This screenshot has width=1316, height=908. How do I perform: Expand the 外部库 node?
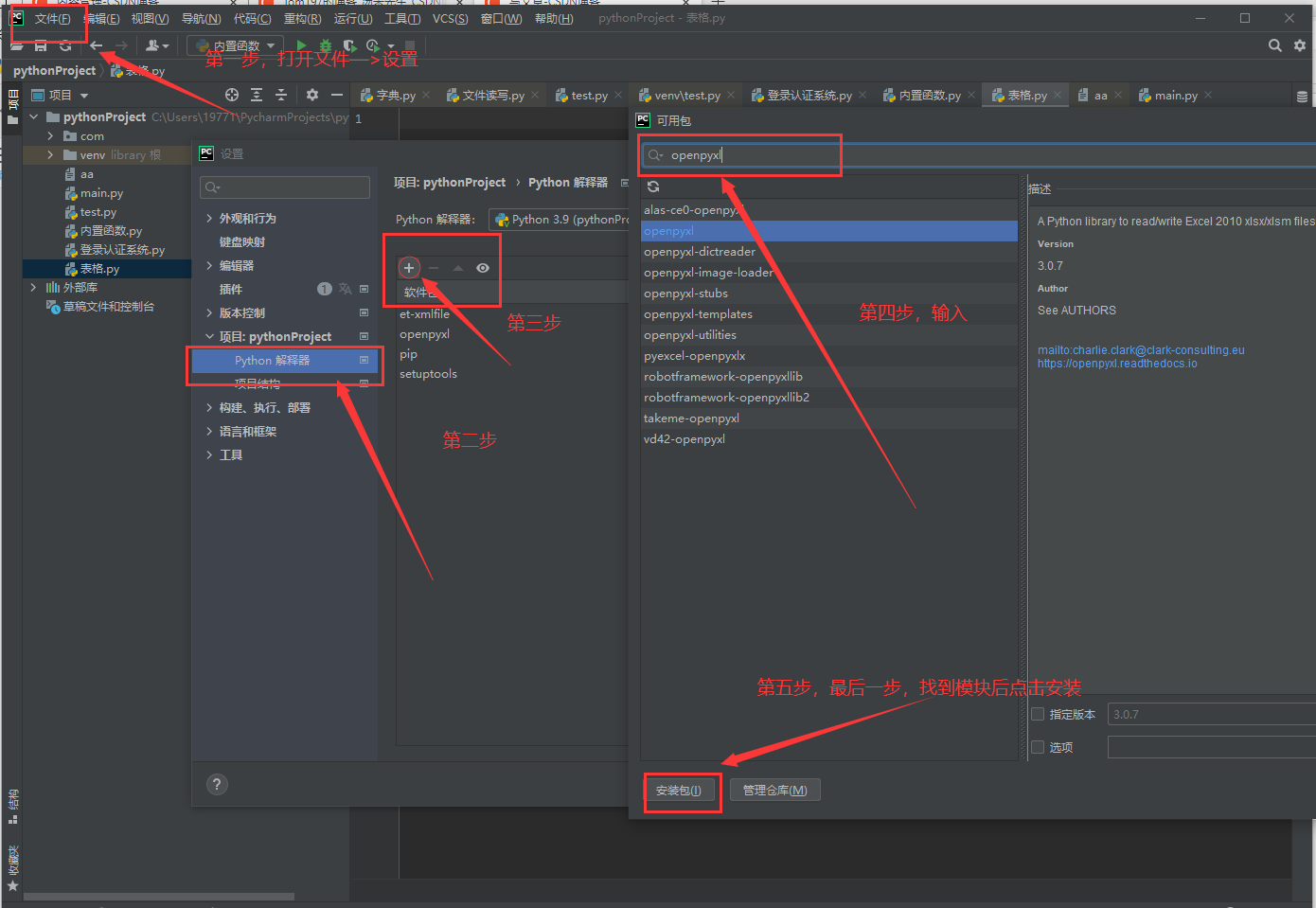coord(34,287)
